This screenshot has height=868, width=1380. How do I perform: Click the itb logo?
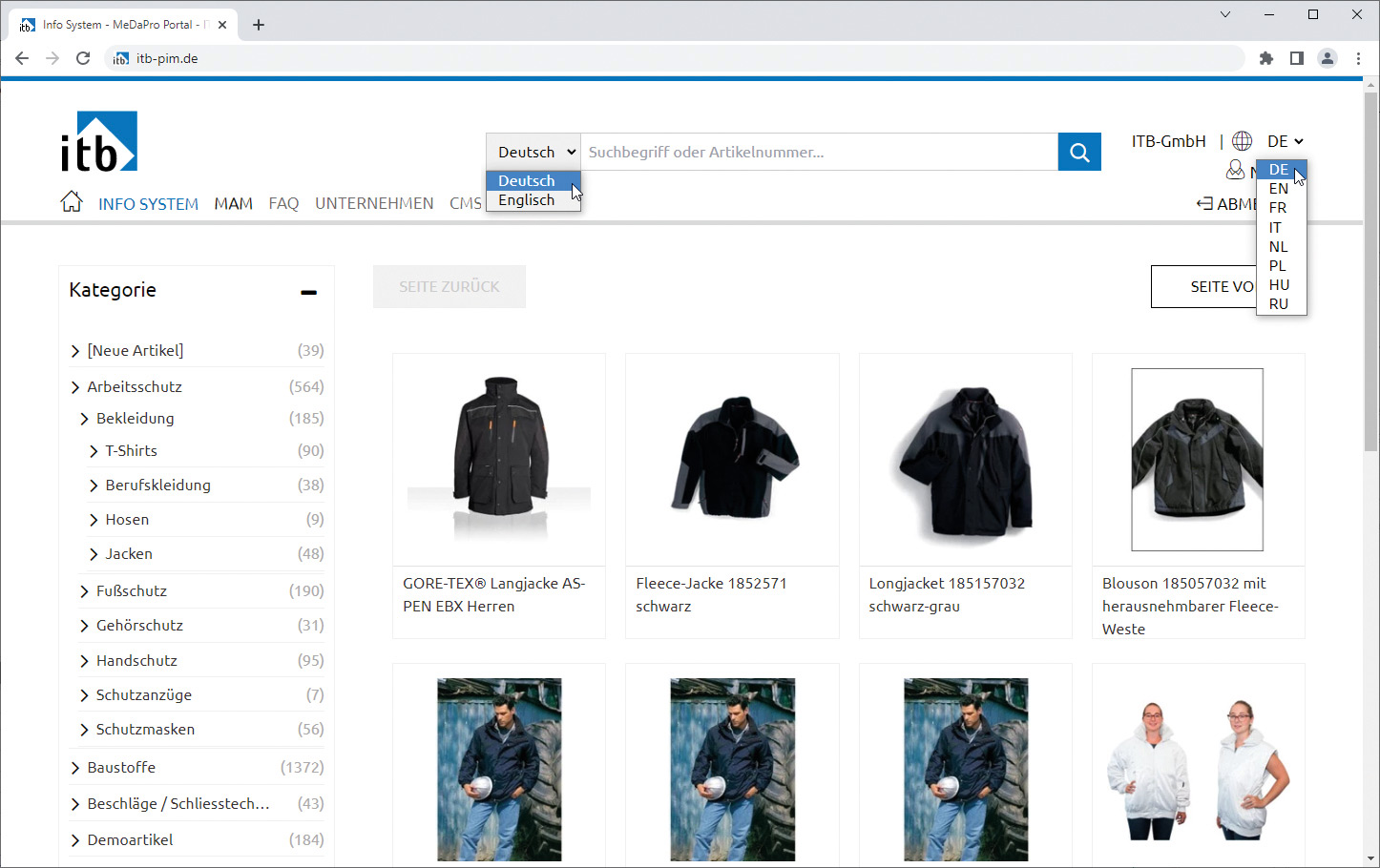99,141
